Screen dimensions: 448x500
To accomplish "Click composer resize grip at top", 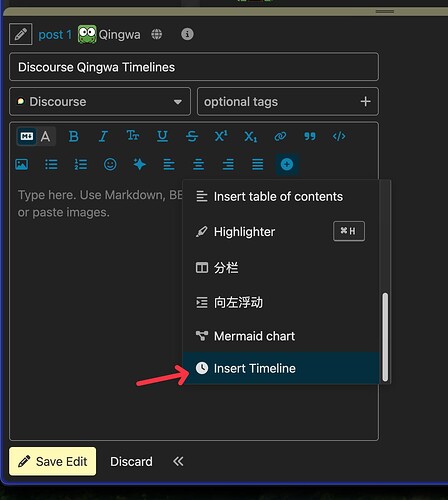I will [x=385, y=11].
